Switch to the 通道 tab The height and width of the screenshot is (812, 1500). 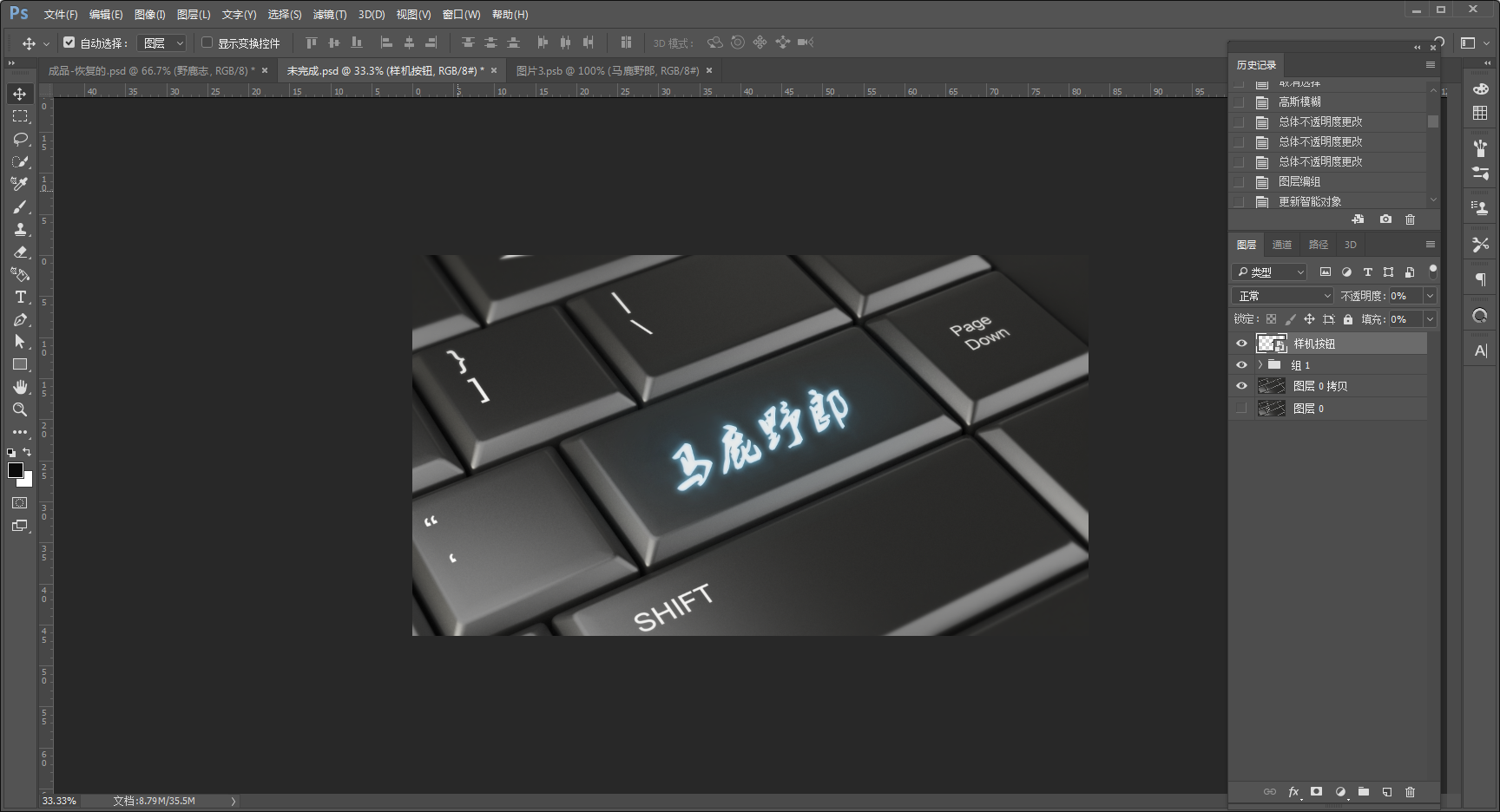pos(1282,245)
